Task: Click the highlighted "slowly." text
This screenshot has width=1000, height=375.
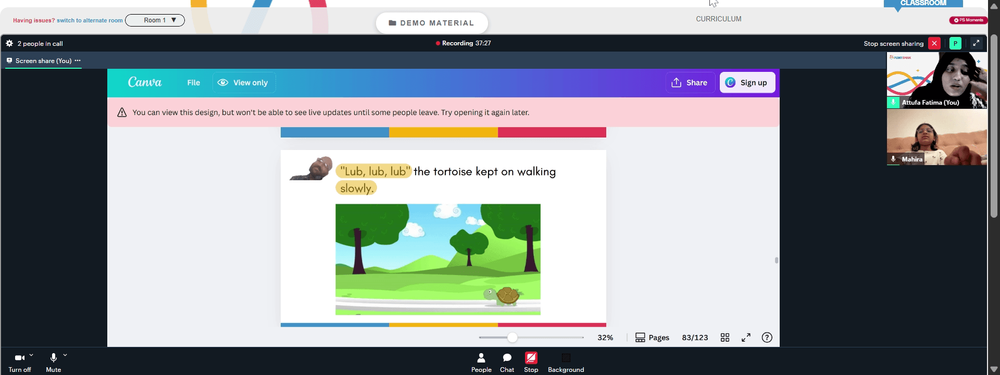Action: tap(357, 188)
